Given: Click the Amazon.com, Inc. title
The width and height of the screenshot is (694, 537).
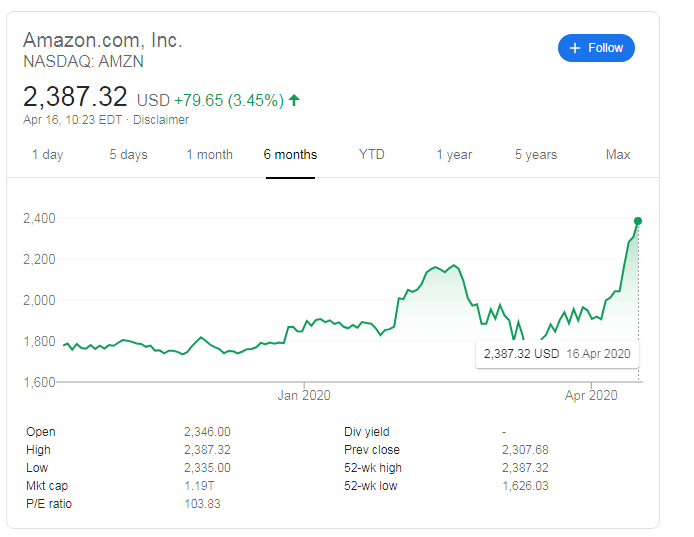Looking at the screenshot, I should [x=103, y=41].
